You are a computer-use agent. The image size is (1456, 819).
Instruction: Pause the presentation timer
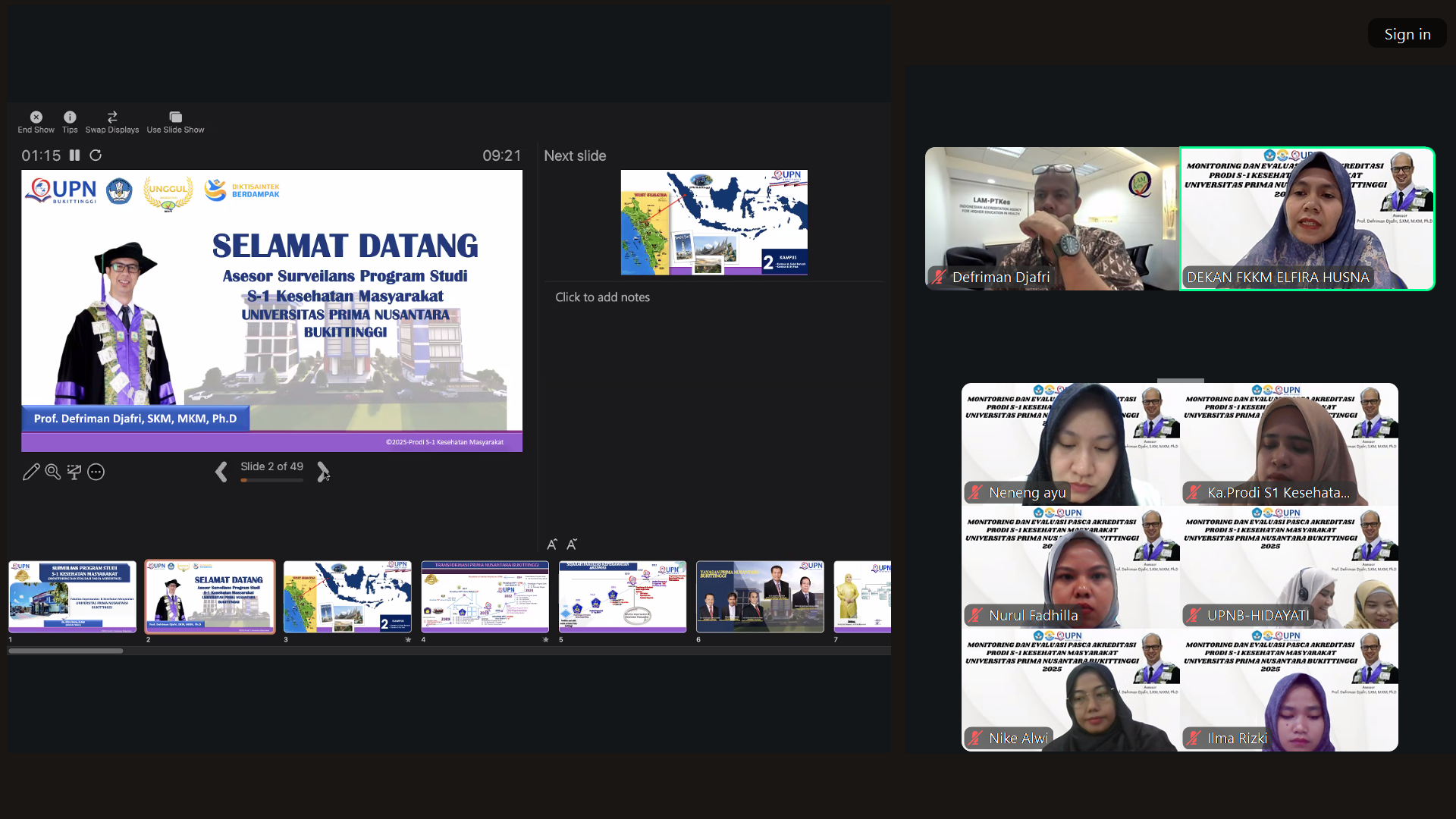[74, 155]
